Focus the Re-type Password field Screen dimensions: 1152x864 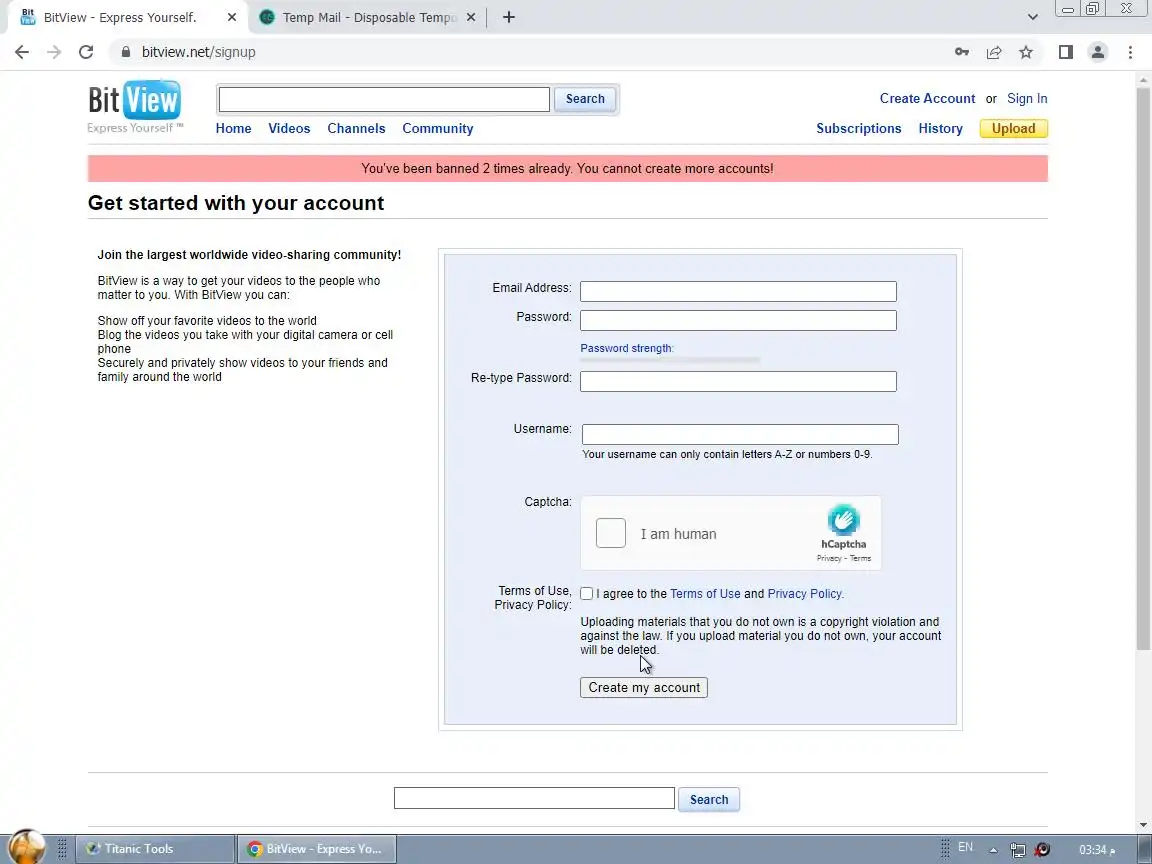[738, 381]
